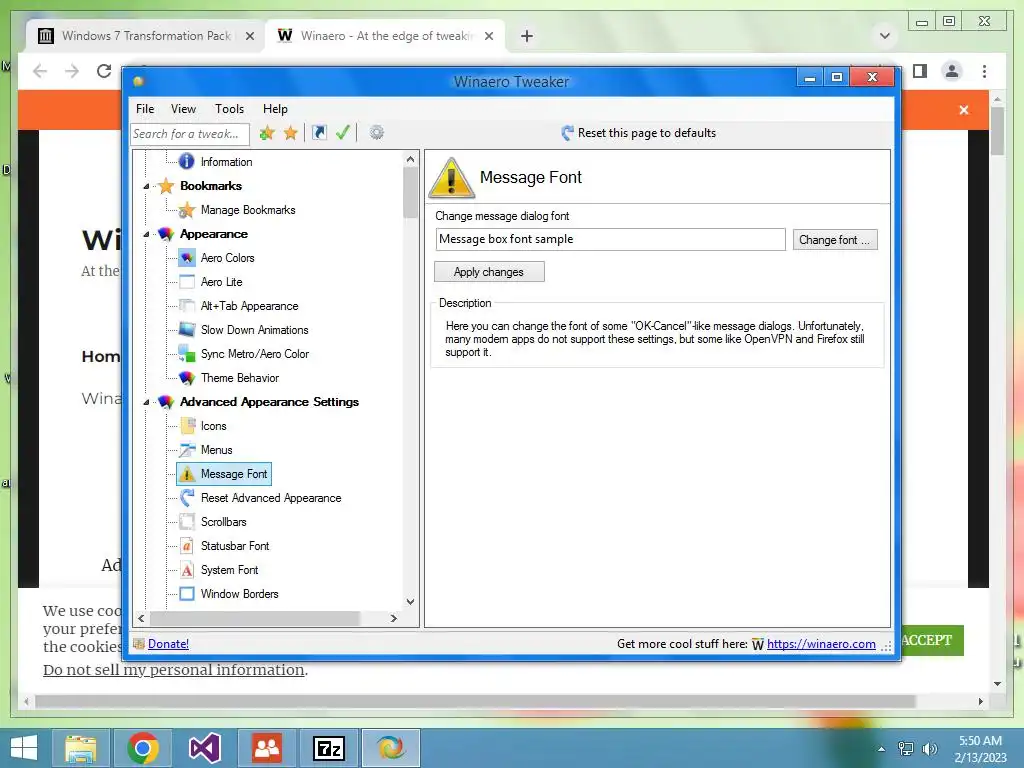This screenshot has height=768, width=1024.
Task: Click the Reset Advanced Appearance icon
Action: click(187, 498)
